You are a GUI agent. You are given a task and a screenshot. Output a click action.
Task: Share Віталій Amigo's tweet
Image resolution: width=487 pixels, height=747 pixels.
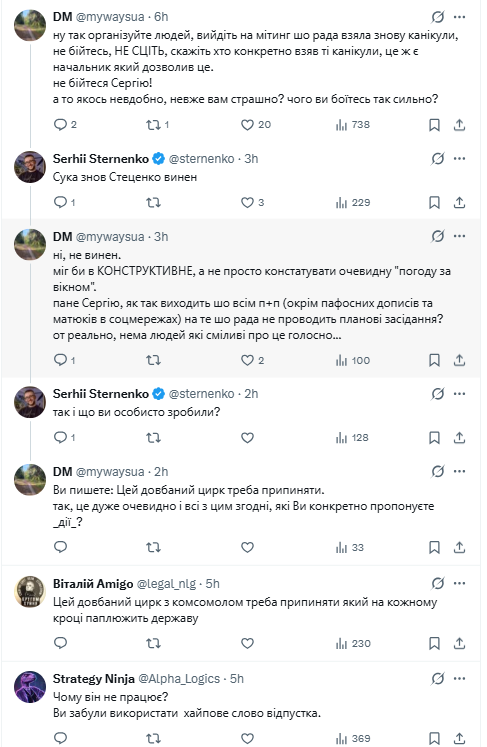coord(459,644)
